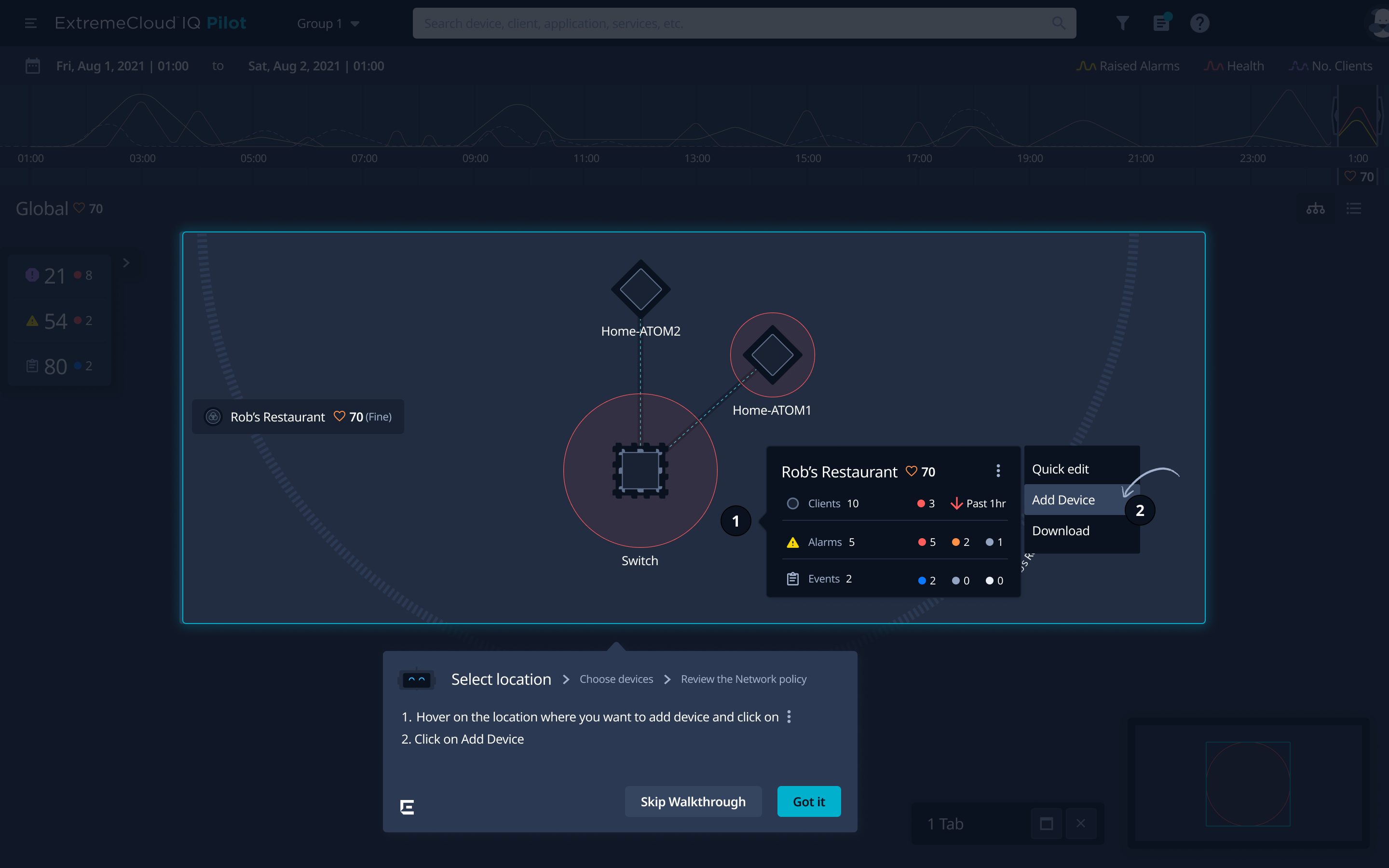Open the Group 1 dropdown
The width and height of the screenshot is (1389, 868).
click(328, 23)
